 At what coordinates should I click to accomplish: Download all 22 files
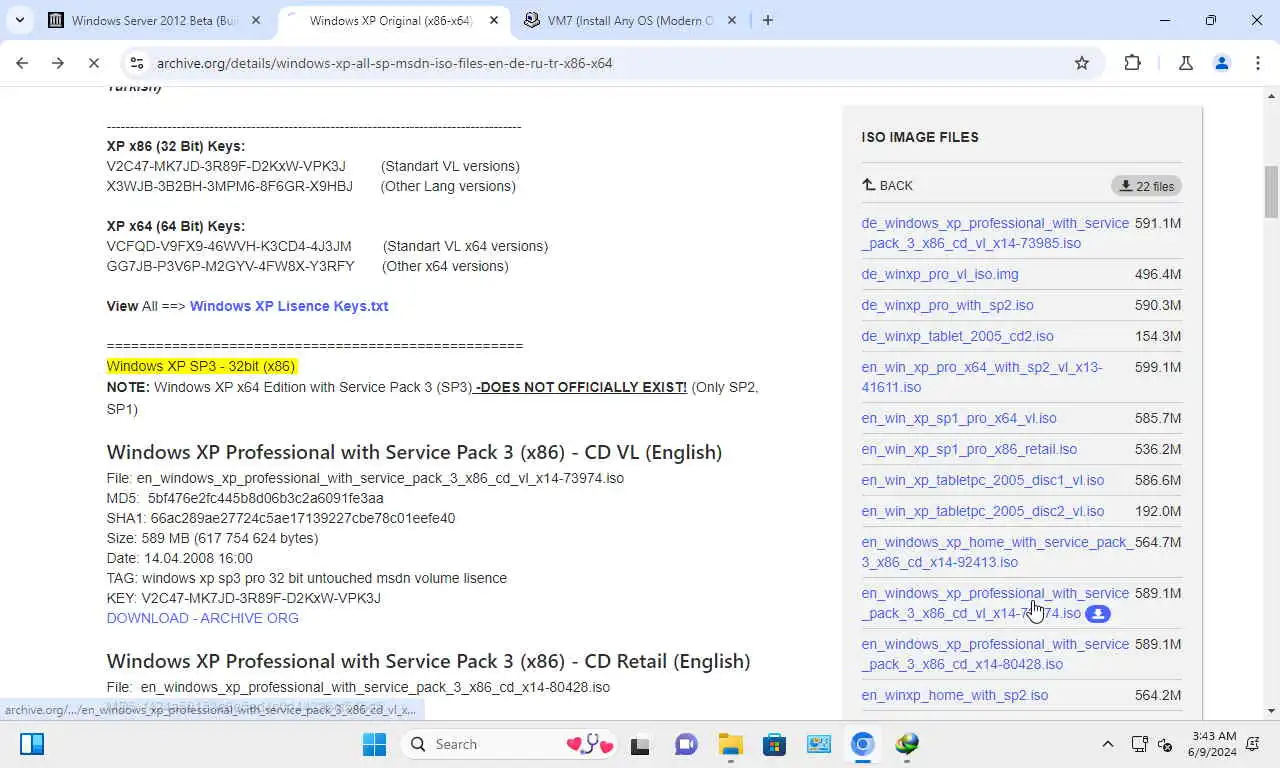tap(1146, 186)
